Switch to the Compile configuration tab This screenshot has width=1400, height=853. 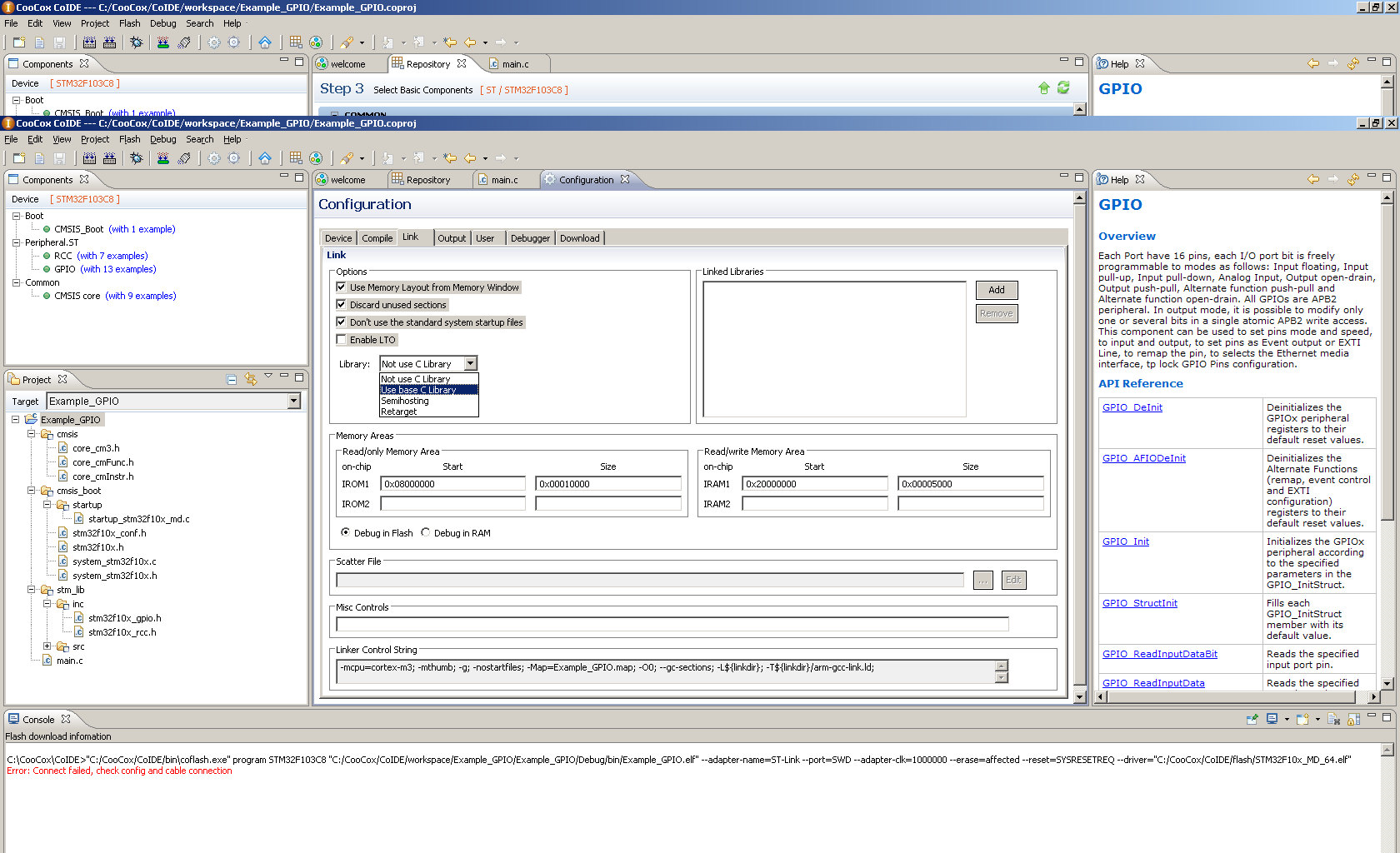377,238
